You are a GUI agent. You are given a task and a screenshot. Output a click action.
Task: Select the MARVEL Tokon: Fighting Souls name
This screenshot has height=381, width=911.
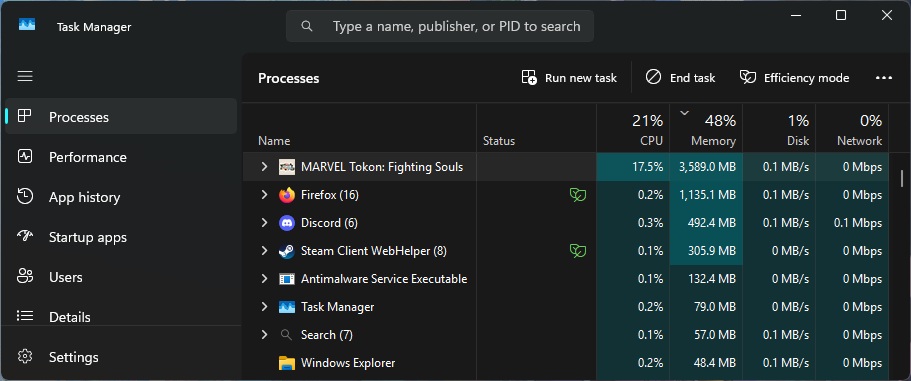382,167
